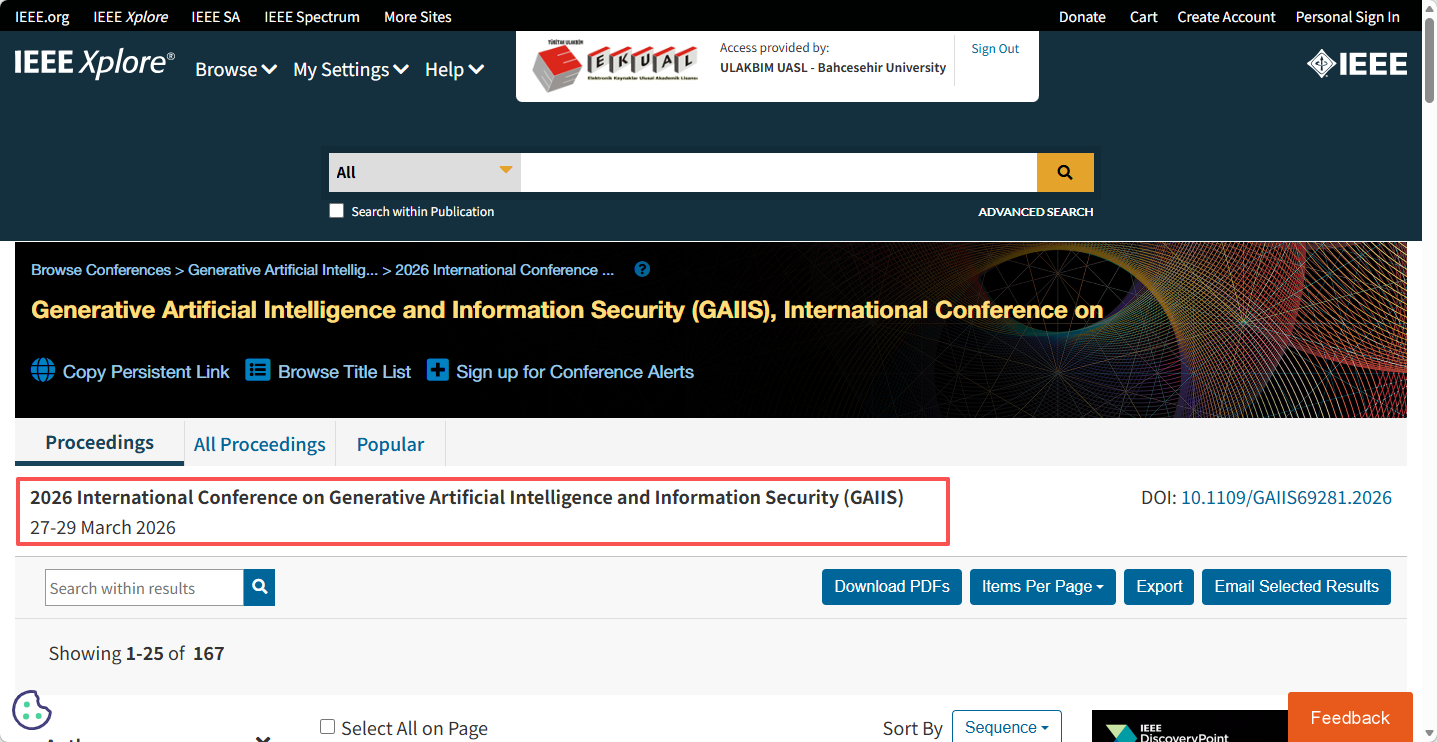Click Create Account link
Viewport: 1437px width, 742px height.
(1227, 17)
